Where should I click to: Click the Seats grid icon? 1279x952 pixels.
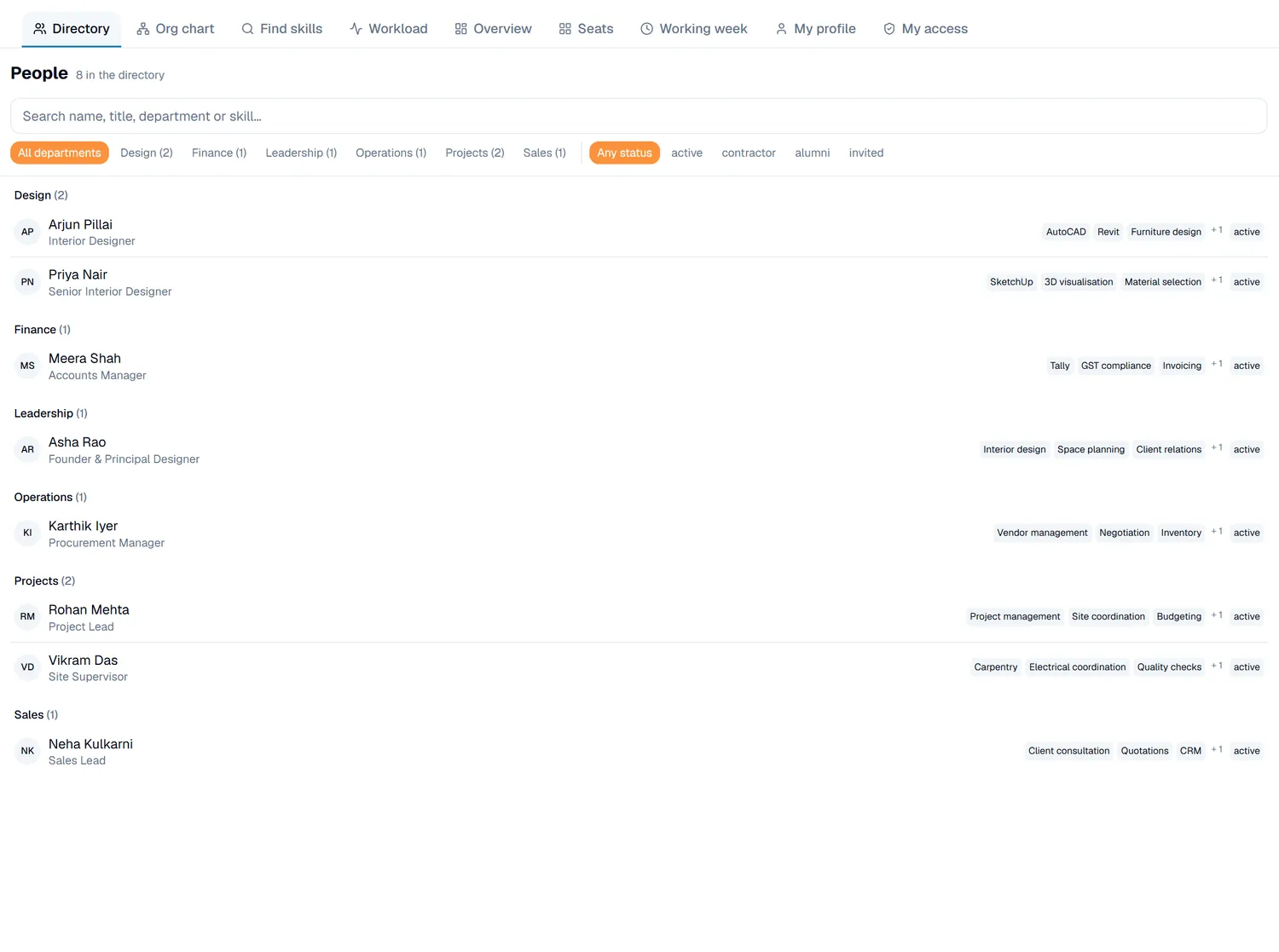point(565,29)
